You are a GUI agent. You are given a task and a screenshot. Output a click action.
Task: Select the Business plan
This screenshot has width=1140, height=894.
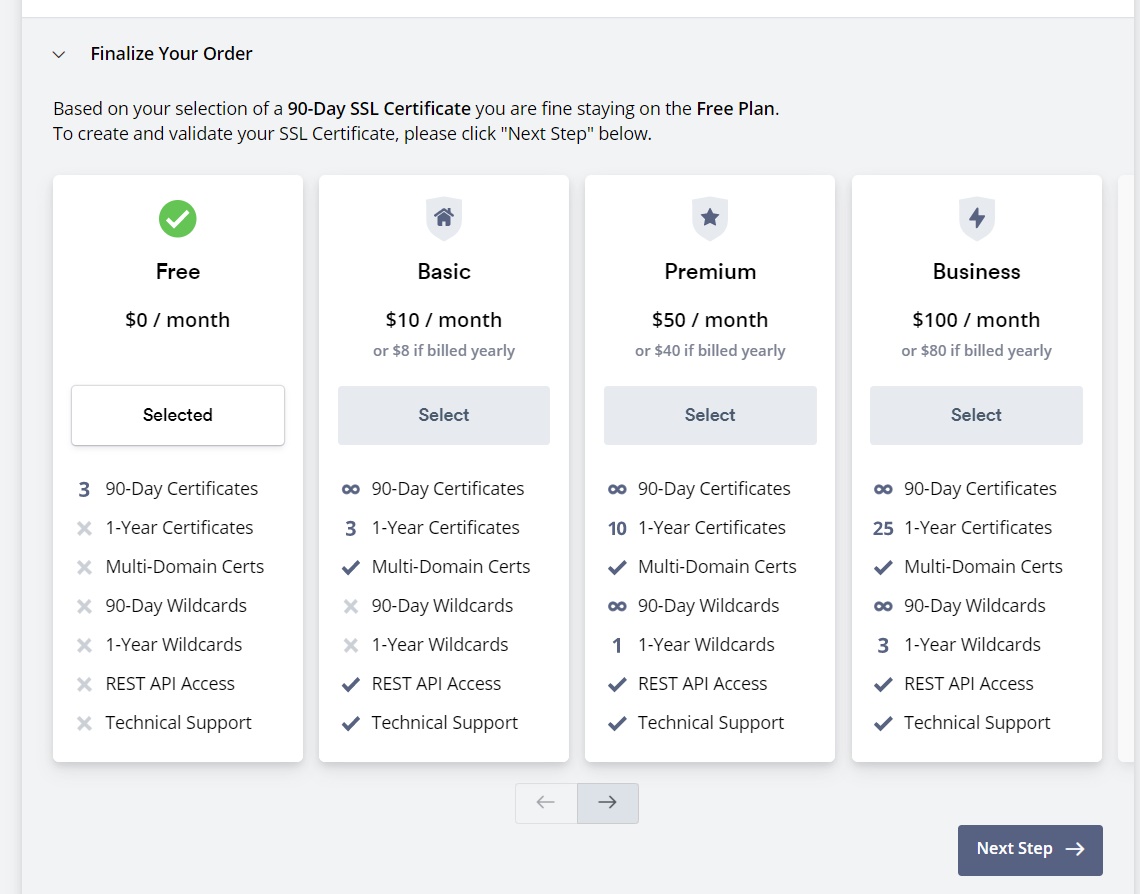coord(976,415)
